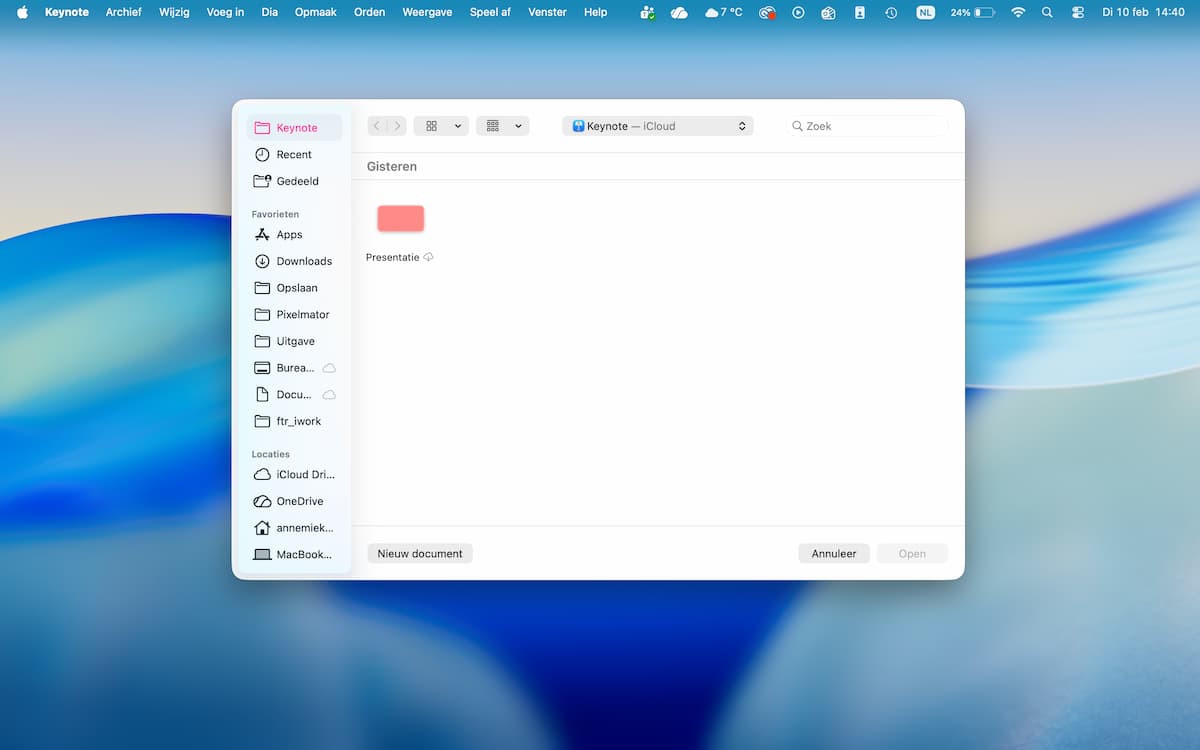Open the Keynote folder in sidebar
Screen dimensions: 1200x750
295,128
